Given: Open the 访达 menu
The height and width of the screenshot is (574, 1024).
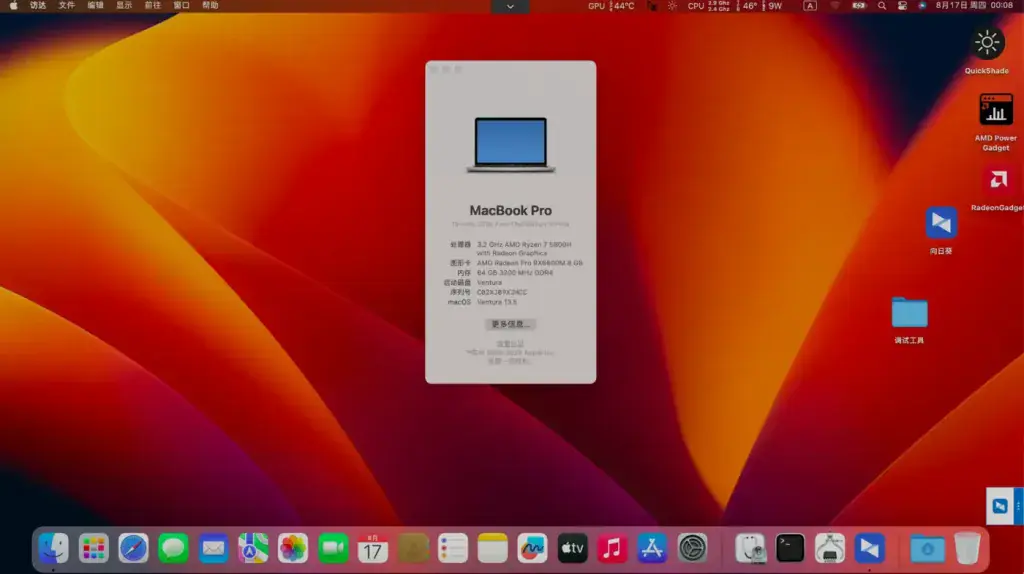Looking at the screenshot, I should click(x=38, y=5).
